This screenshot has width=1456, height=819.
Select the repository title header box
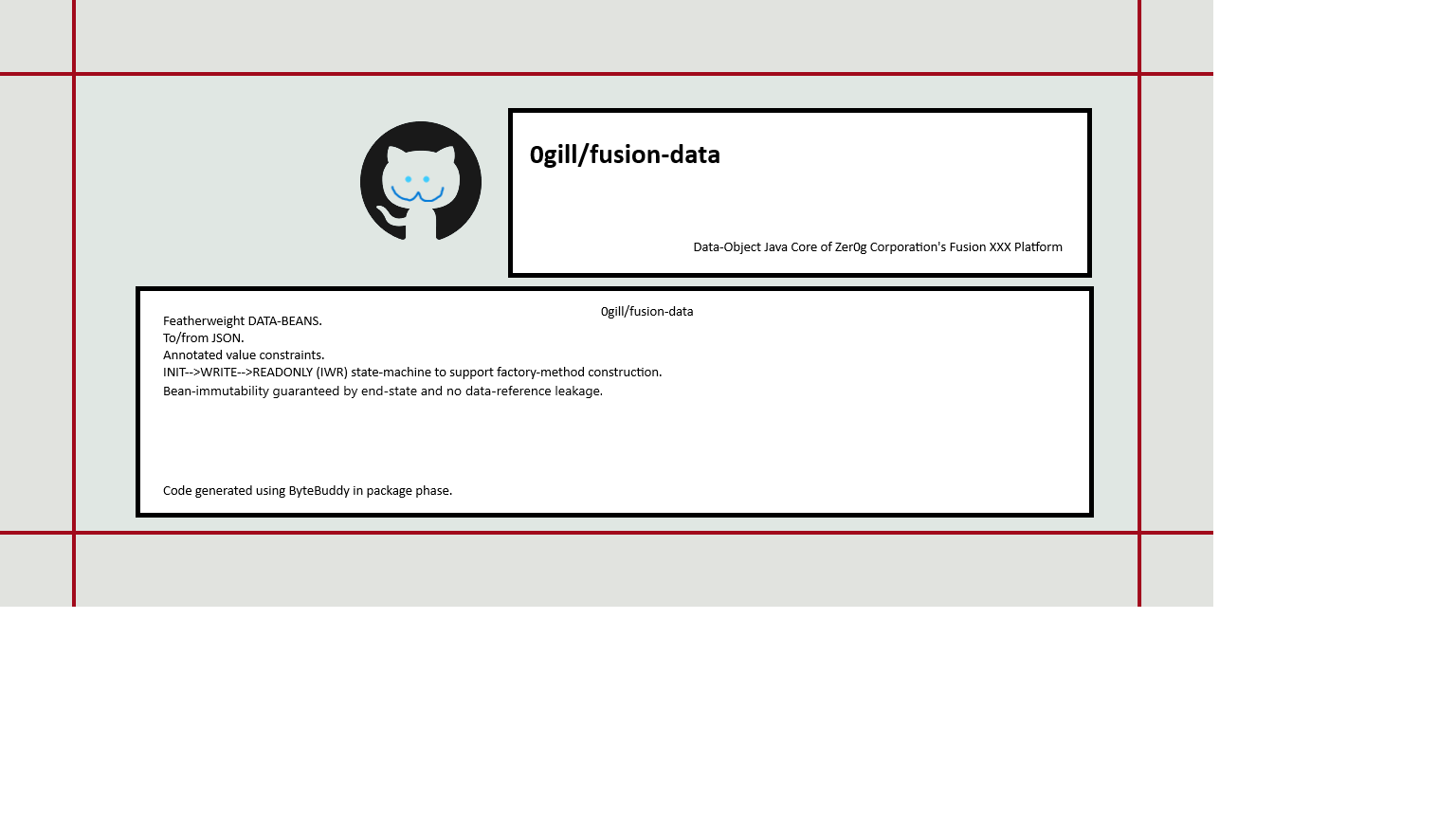click(799, 192)
